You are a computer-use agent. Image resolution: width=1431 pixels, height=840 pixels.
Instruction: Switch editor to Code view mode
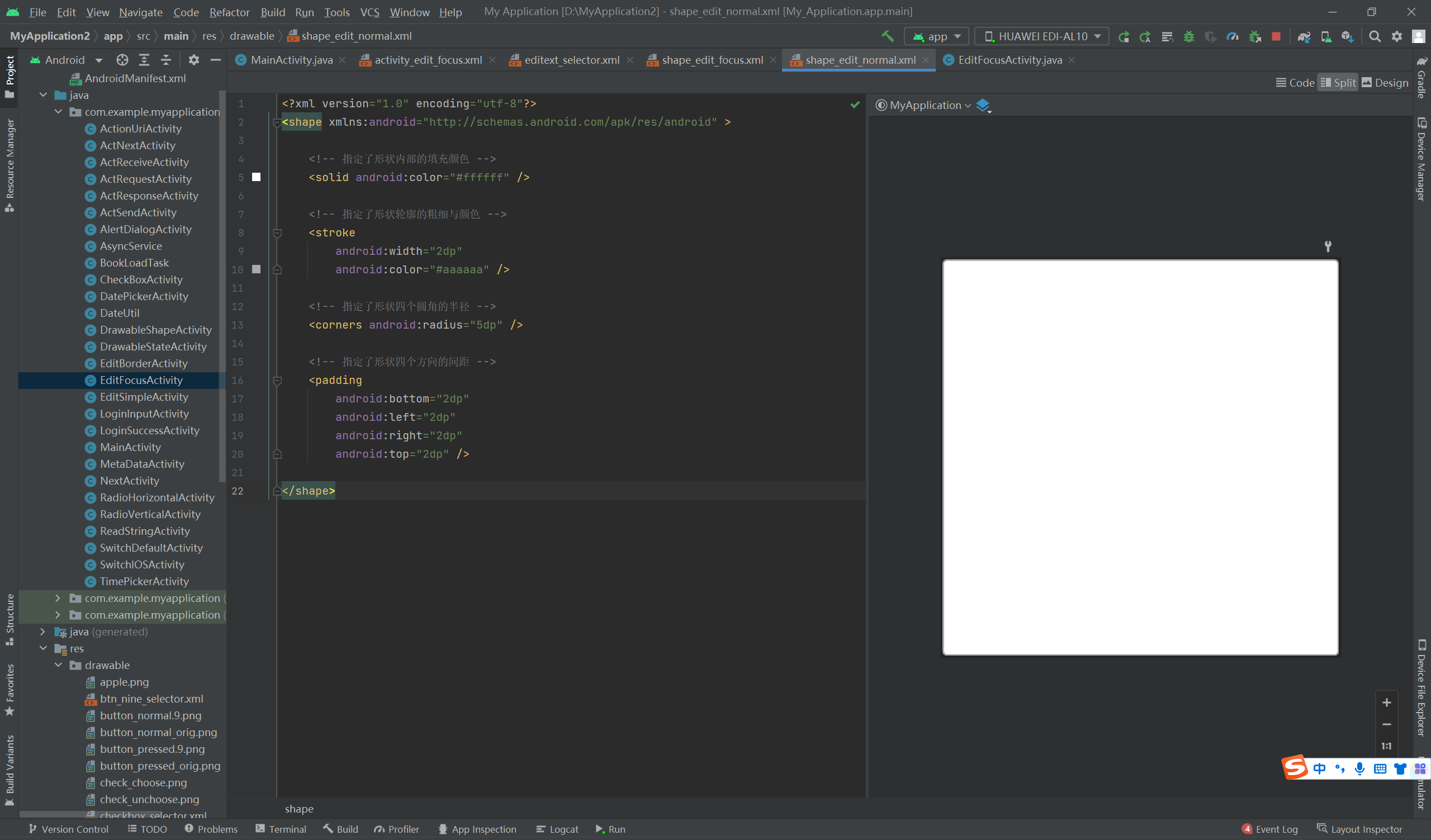pyautogui.click(x=1295, y=83)
